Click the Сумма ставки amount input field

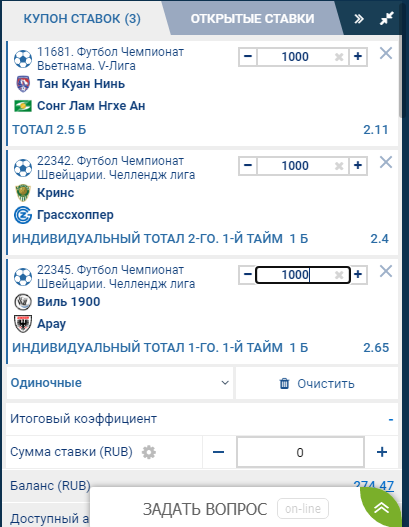[300, 452]
